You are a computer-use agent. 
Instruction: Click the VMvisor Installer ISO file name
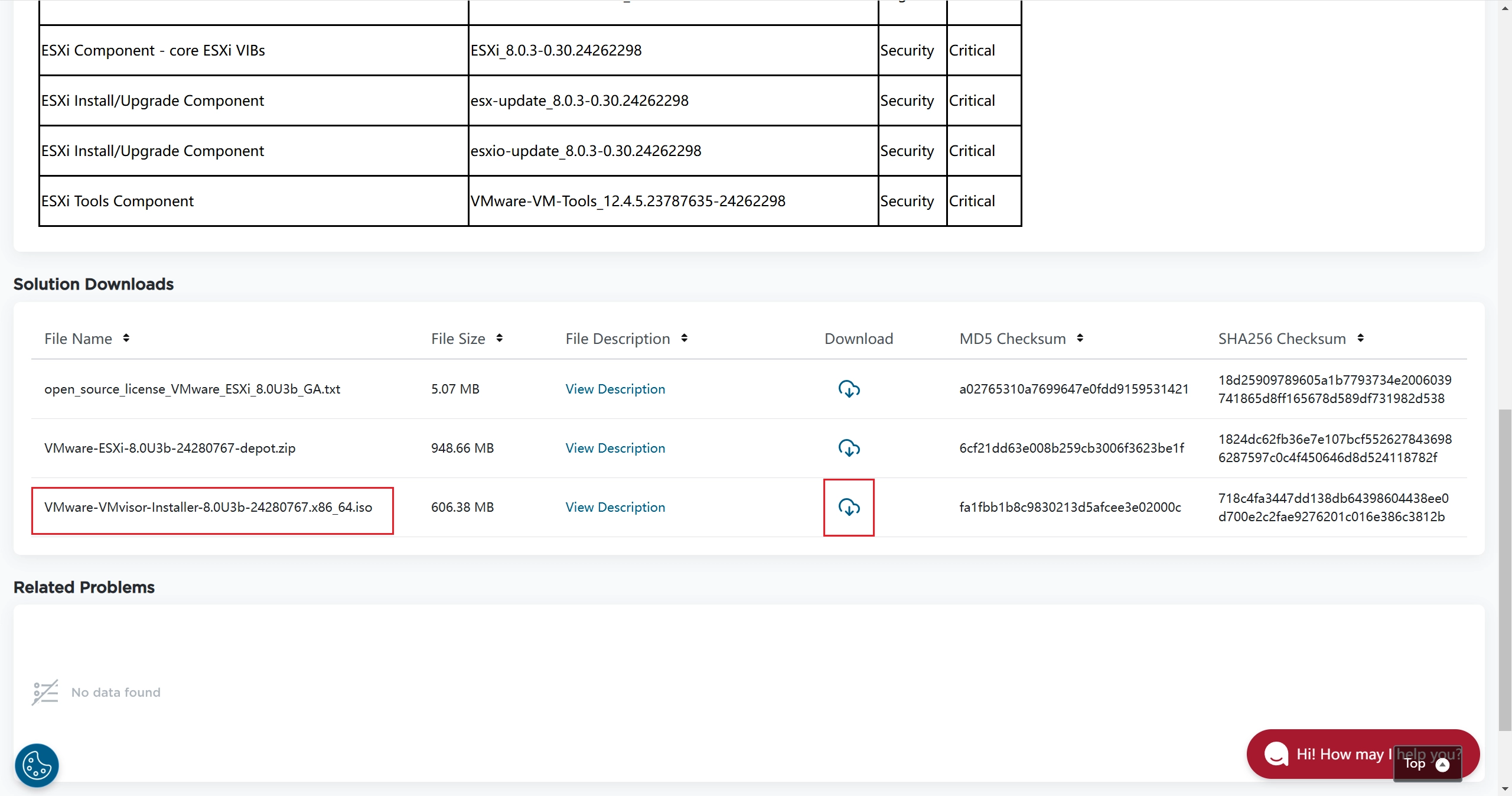[x=208, y=507]
